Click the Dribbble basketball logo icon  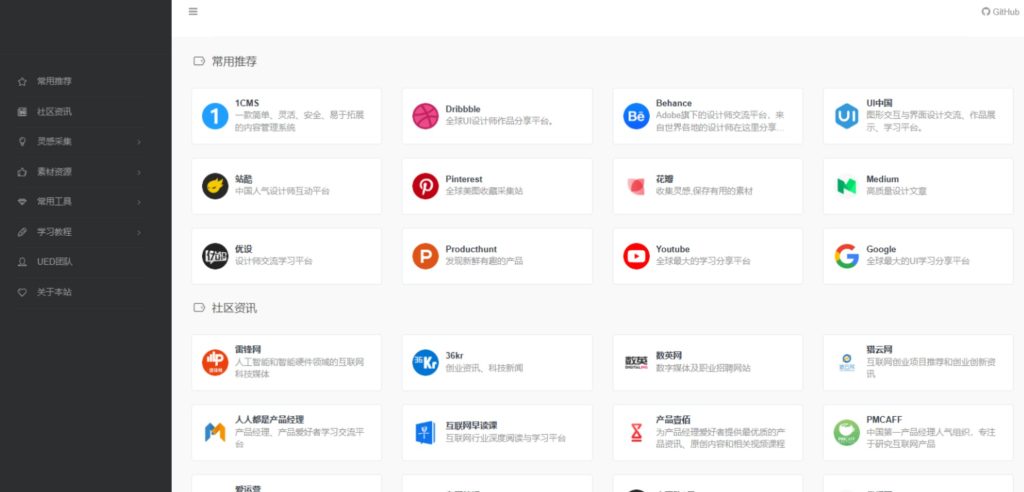click(x=426, y=116)
